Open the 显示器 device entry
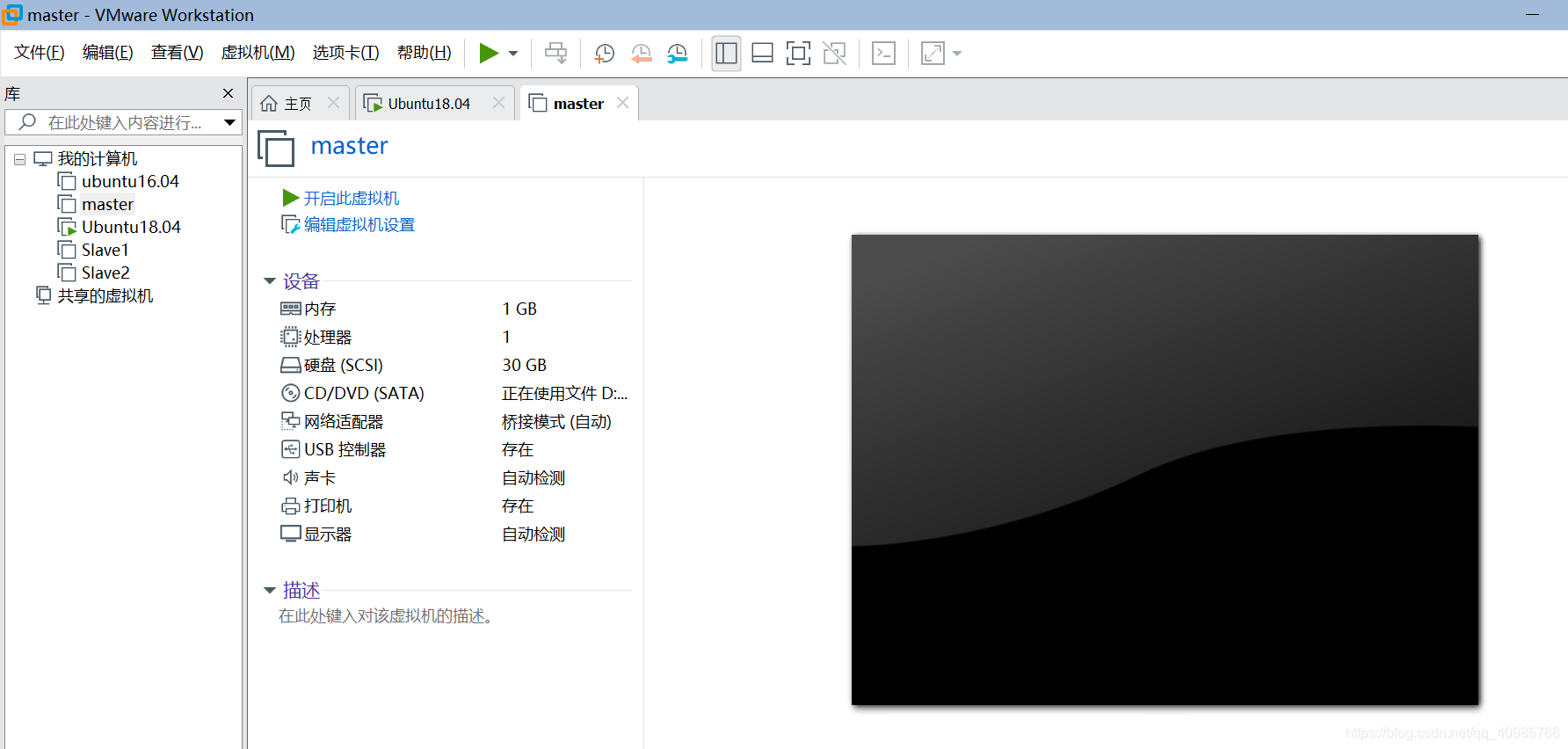The image size is (1568, 749). 328,534
